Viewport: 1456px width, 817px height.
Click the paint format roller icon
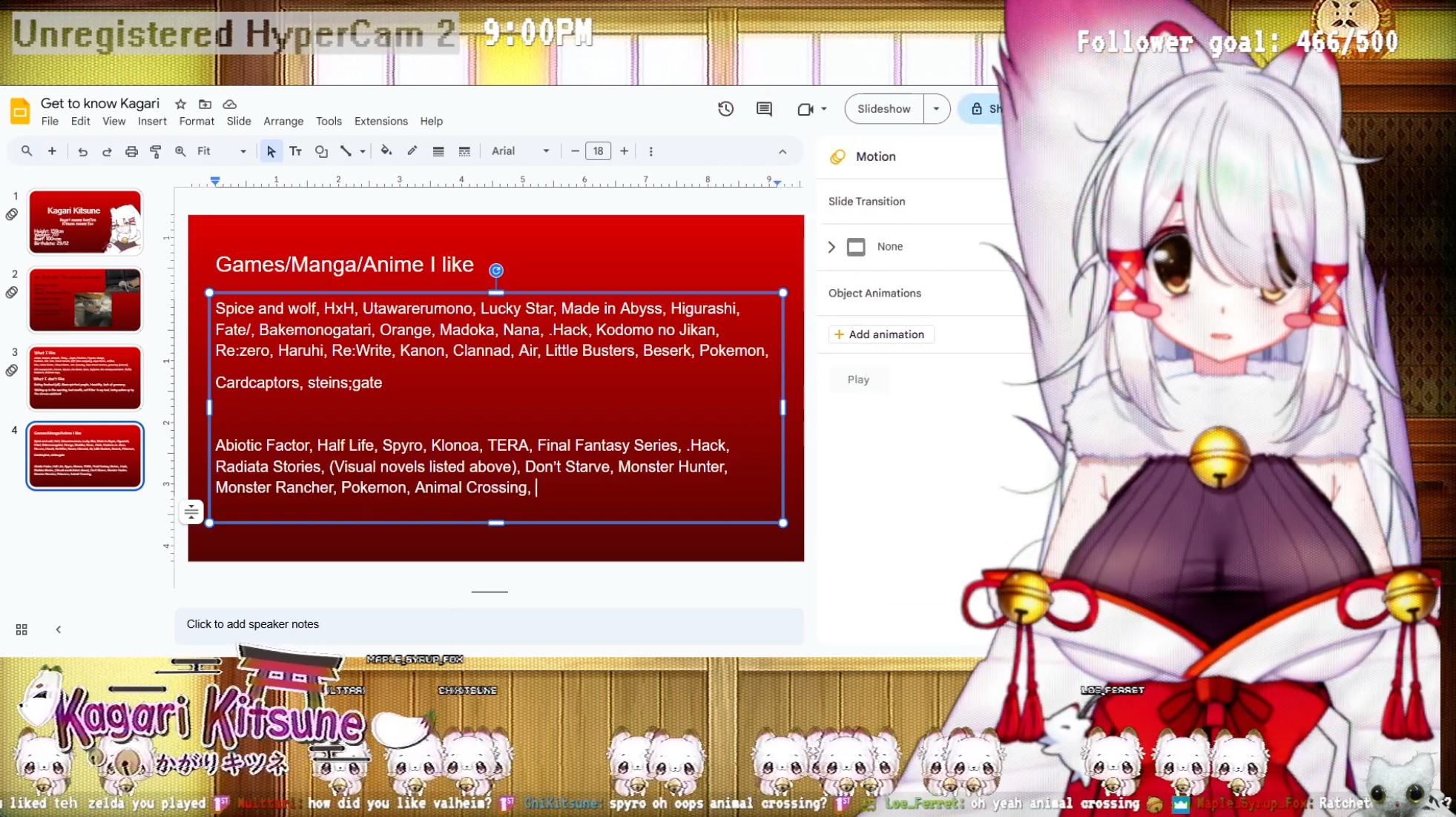pyautogui.click(x=156, y=151)
